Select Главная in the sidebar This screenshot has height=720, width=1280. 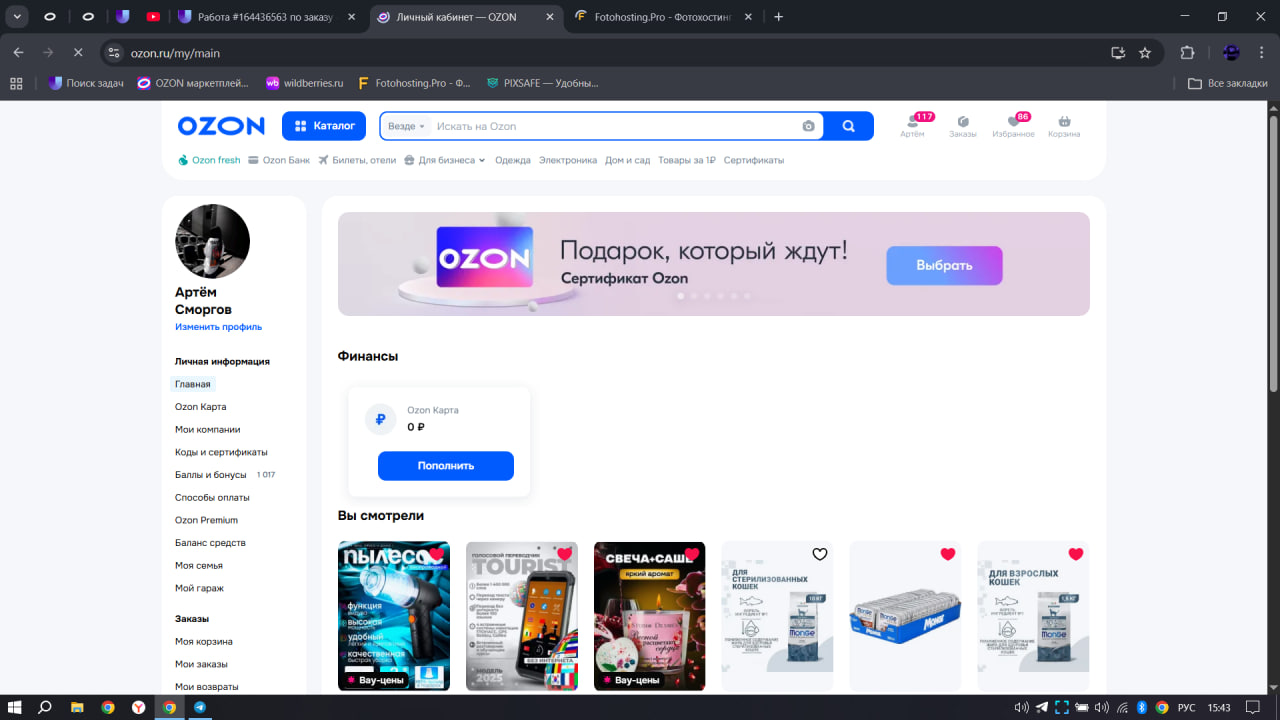(x=193, y=384)
